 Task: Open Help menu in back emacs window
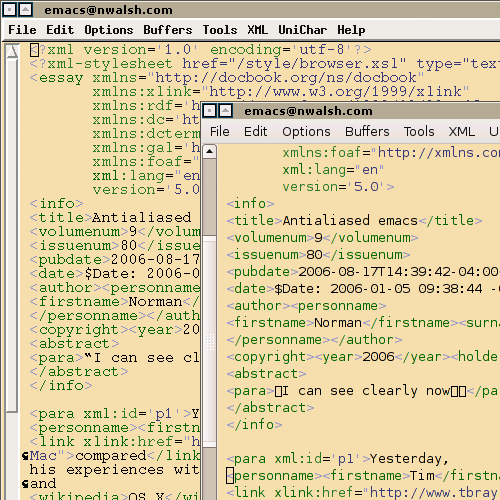coord(351,30)
